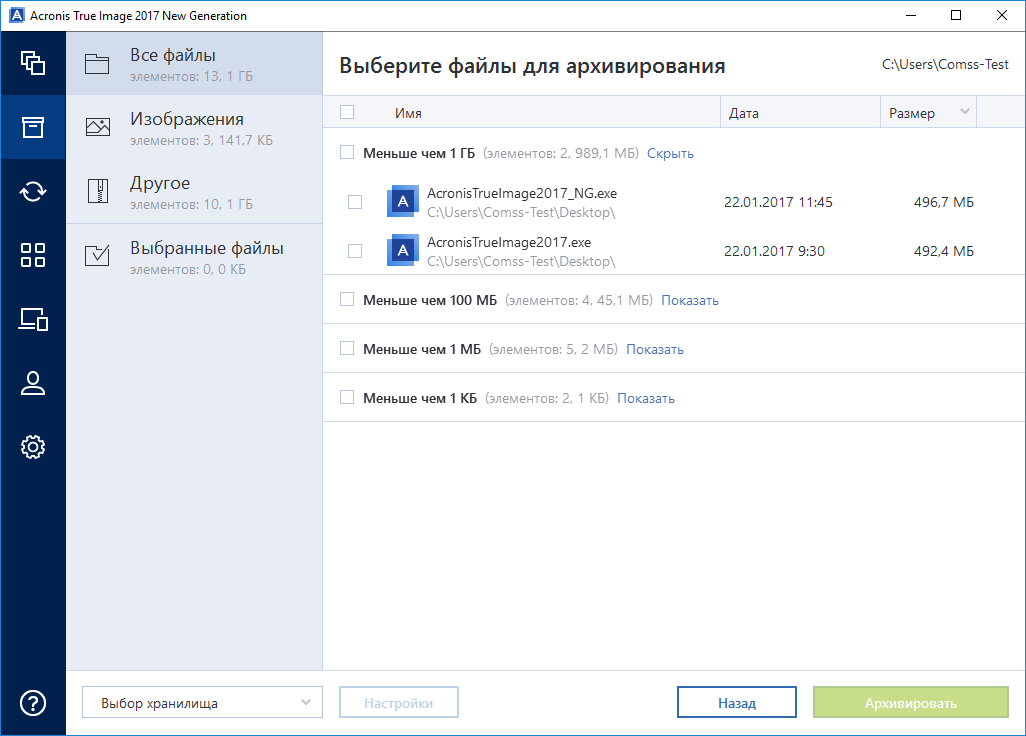Select the Выбранные файлы category

click(x=194, y=256)
